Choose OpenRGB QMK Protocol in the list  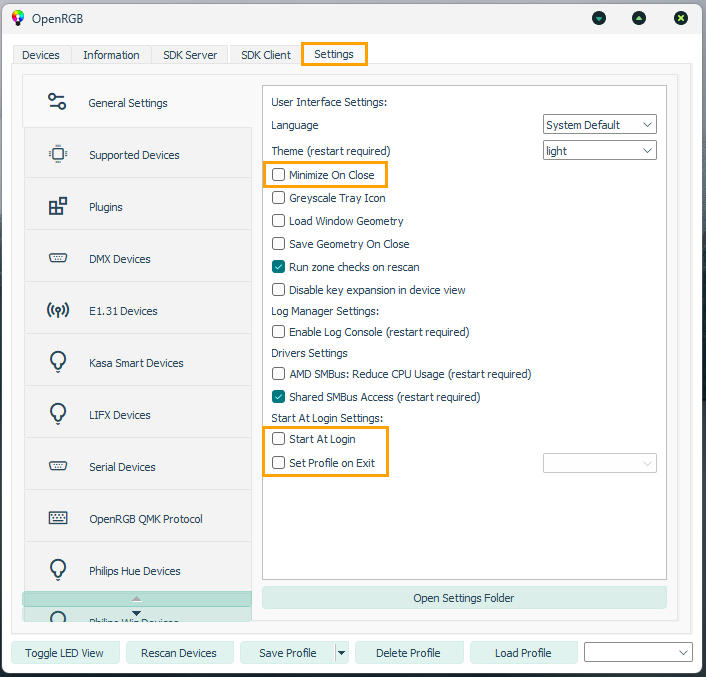click(x=138, y=517)
